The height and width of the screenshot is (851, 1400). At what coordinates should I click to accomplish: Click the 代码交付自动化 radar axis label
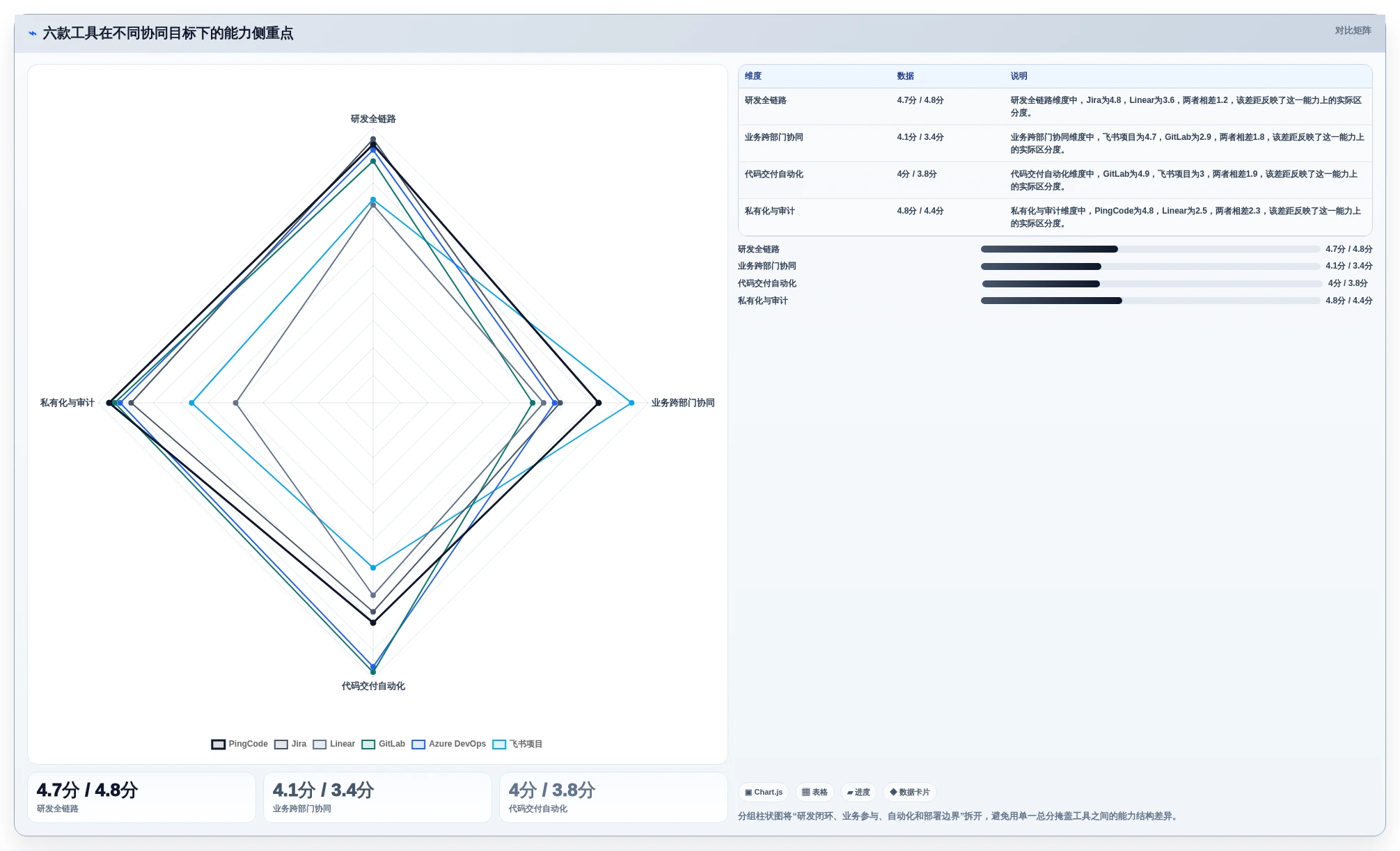pyautogui.click(x=373, y=686)
